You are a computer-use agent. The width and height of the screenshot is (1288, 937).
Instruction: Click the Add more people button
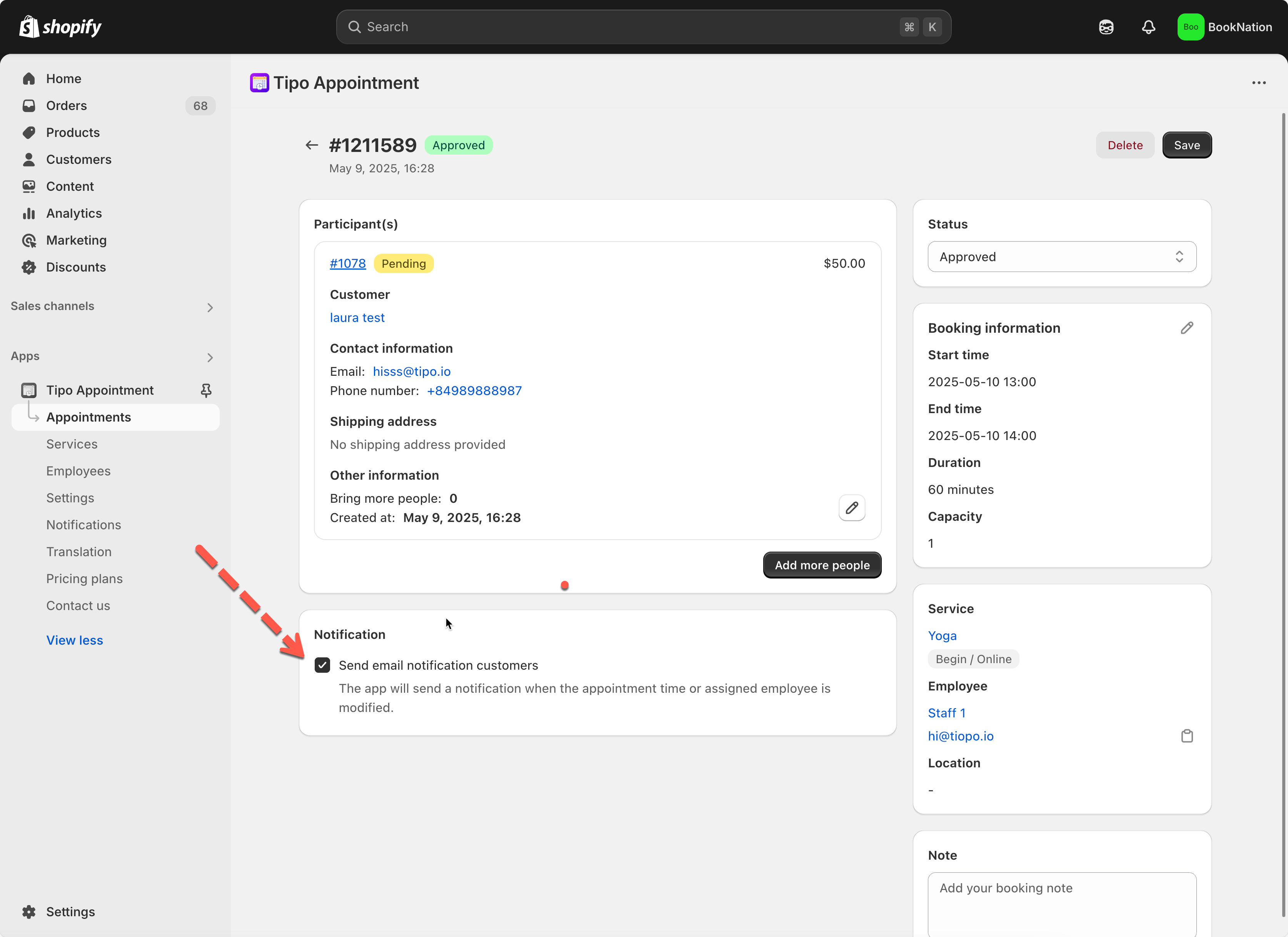coord(822,565)
